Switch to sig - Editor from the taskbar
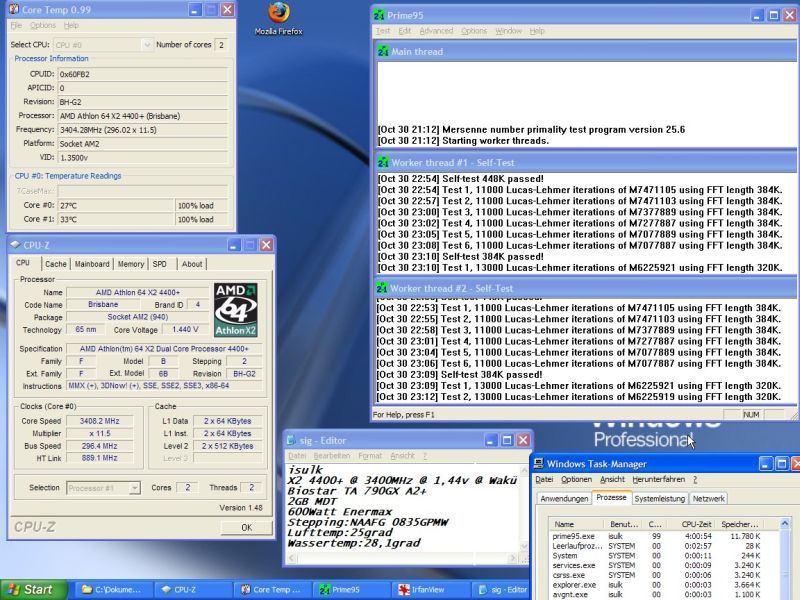The width and height of the screenshot is (800, 600). pos(502,590)
